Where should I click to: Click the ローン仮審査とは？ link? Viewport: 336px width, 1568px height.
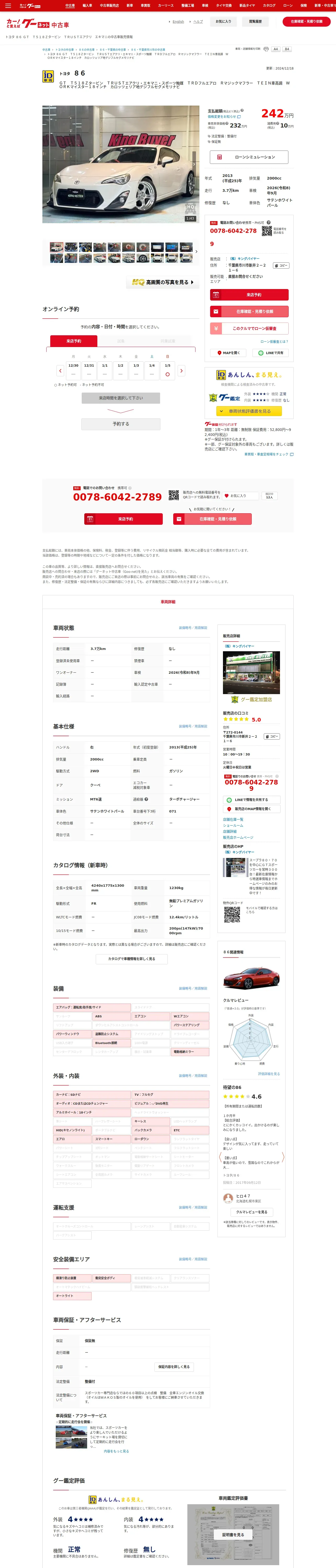275,342
